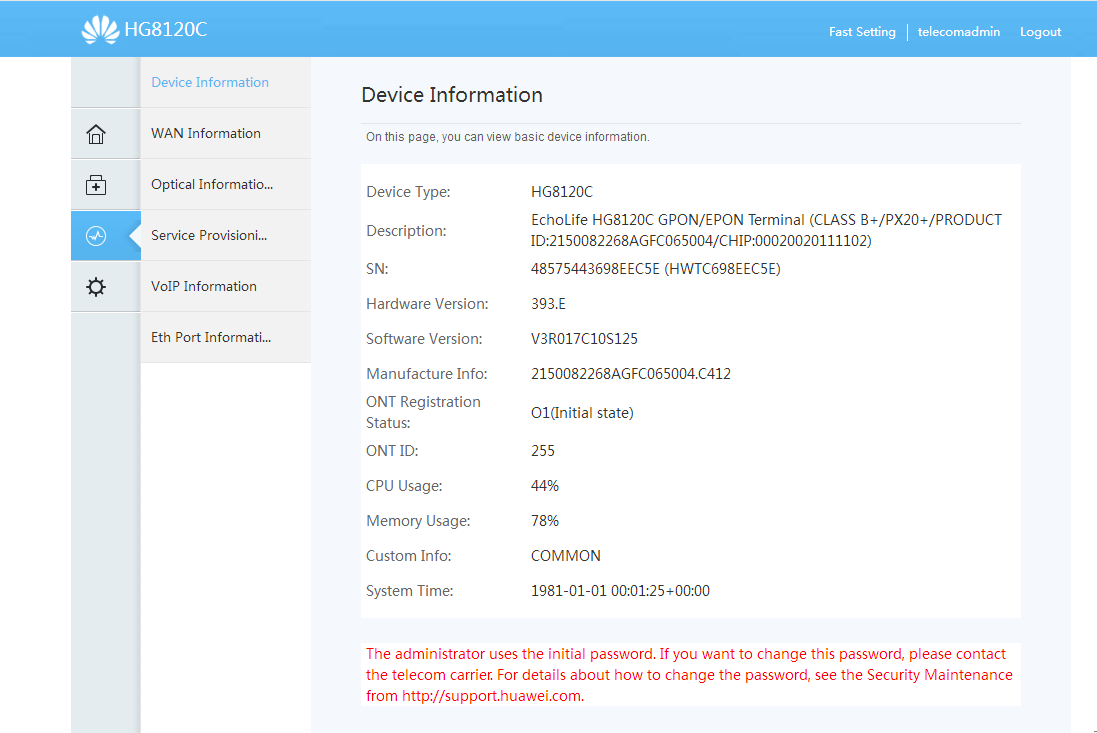Open the Optical Information page
Viewport: 1097px width, 733px height.
[210, 184]
